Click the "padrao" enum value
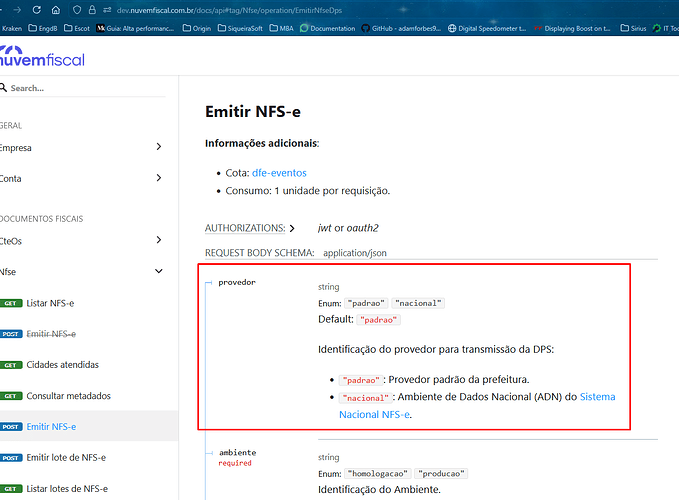Screen dimensions: 679x500 [x=366, y=303]
